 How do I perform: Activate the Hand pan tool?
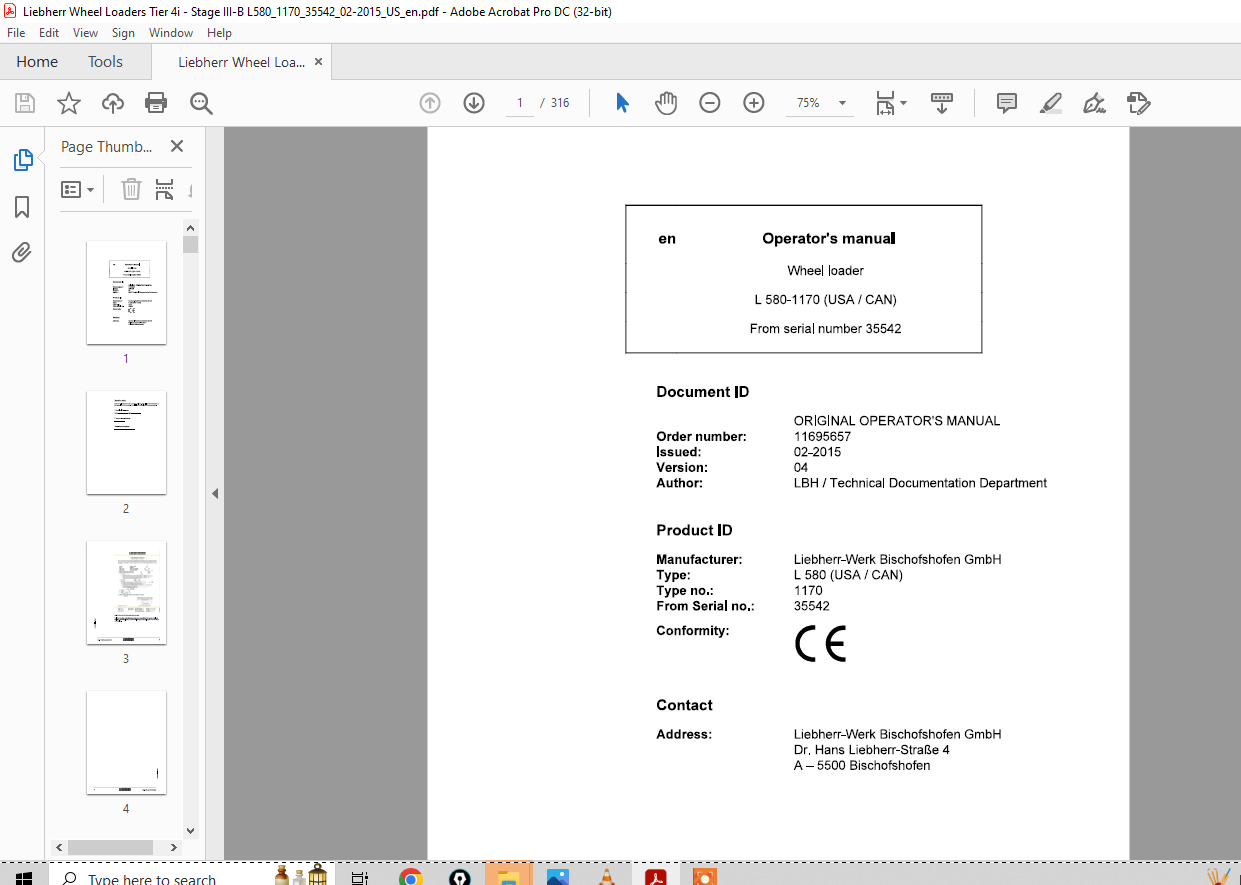[x=666, y=103]
